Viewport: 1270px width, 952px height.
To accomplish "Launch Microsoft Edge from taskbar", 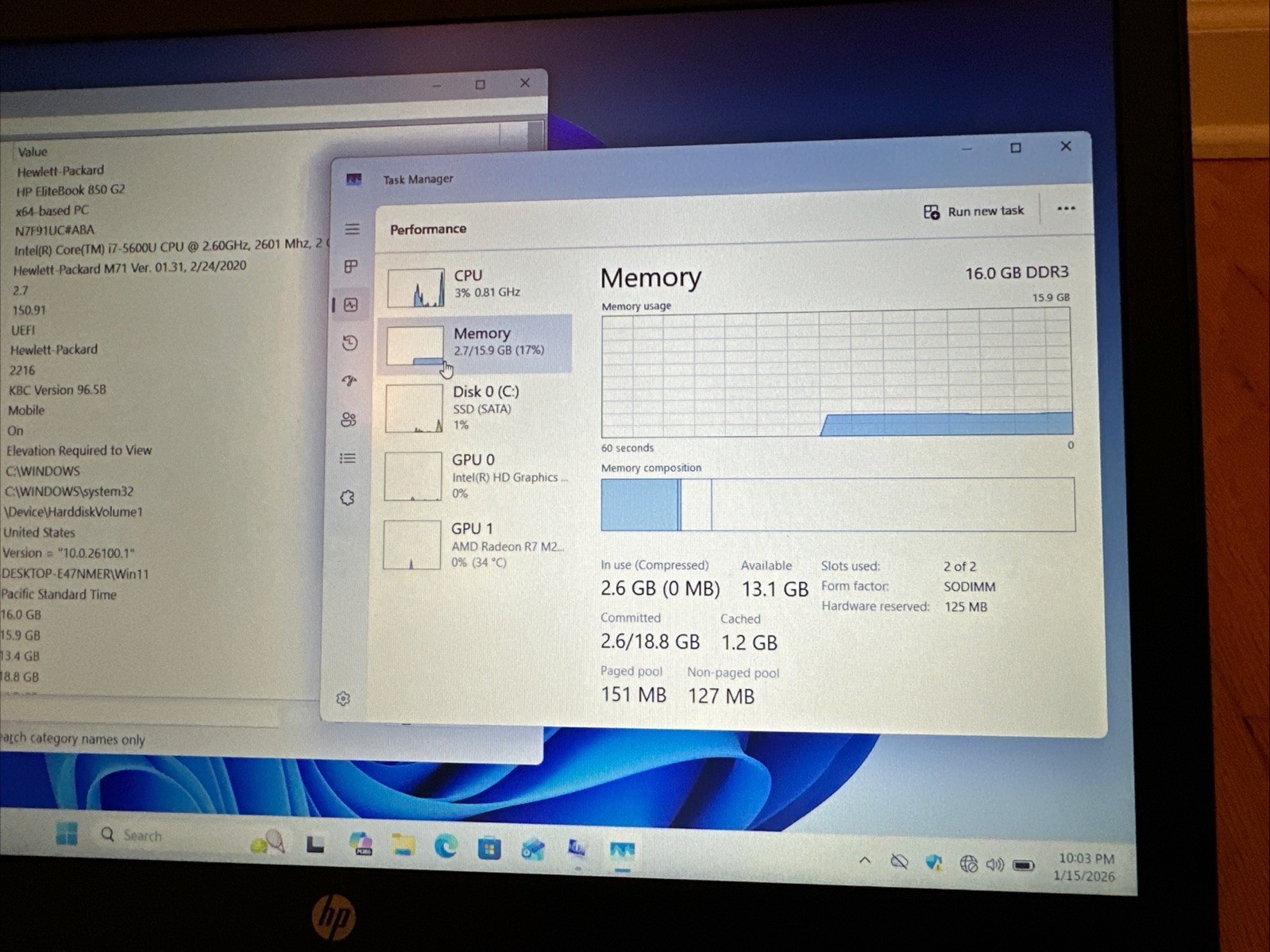I will coord(446,847).
